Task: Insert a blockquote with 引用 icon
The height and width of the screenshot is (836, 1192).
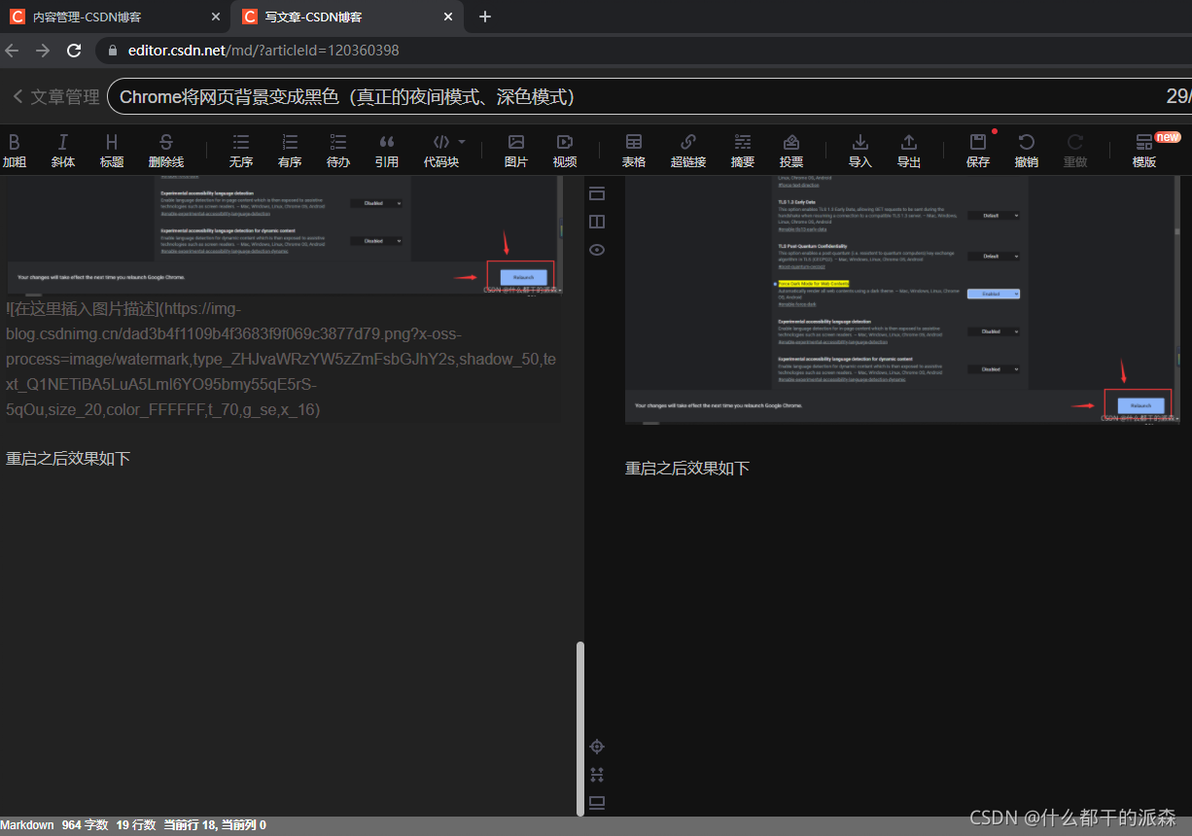Action: (x=386, y=150)
